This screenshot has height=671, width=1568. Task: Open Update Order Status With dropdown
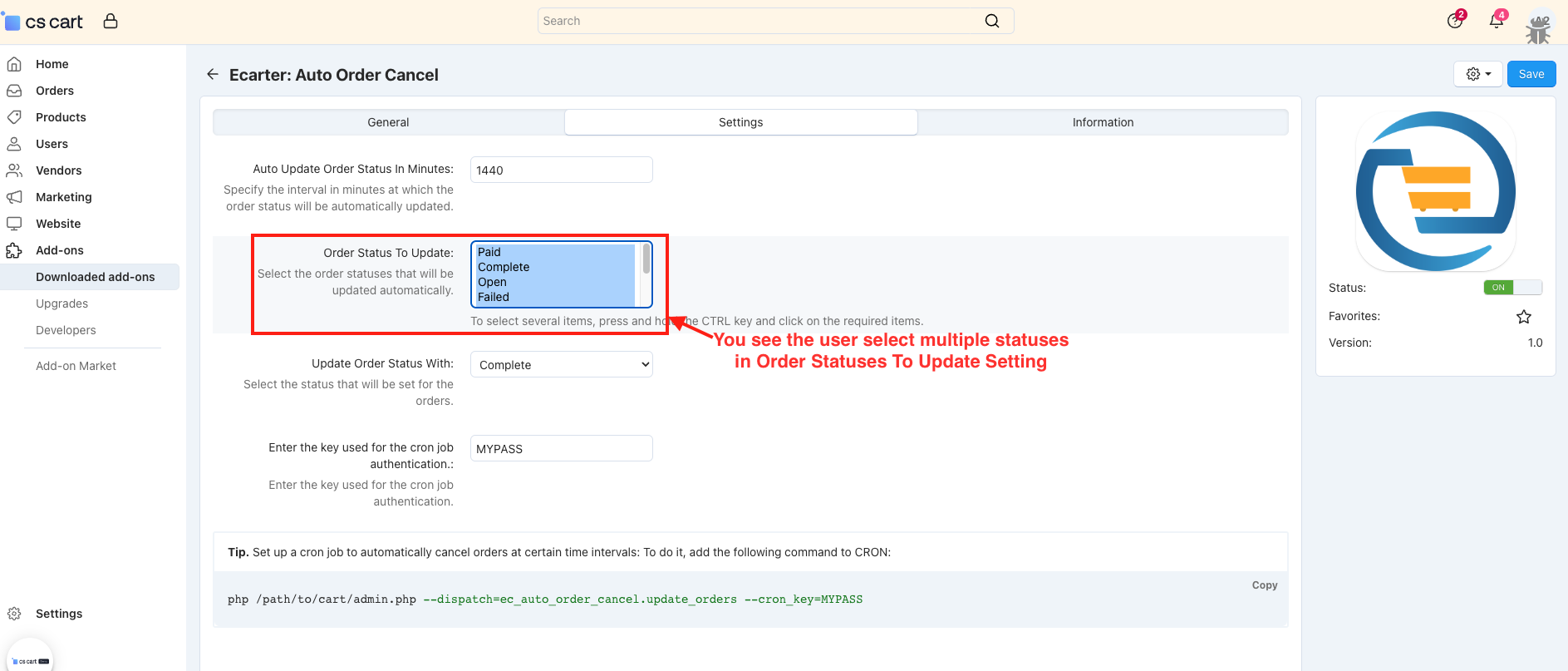562,364
